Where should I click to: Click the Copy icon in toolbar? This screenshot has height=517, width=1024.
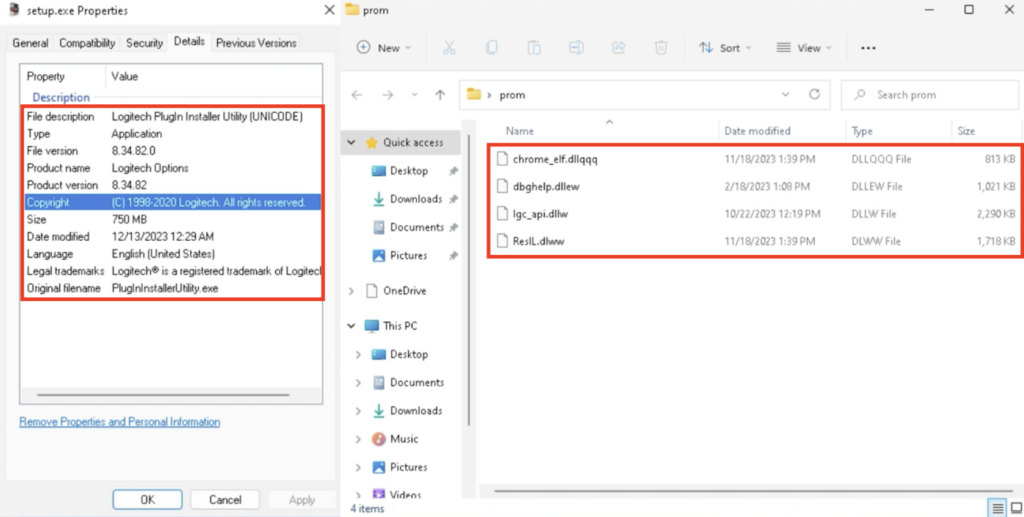pyautogui.click(x=492, y=48)
